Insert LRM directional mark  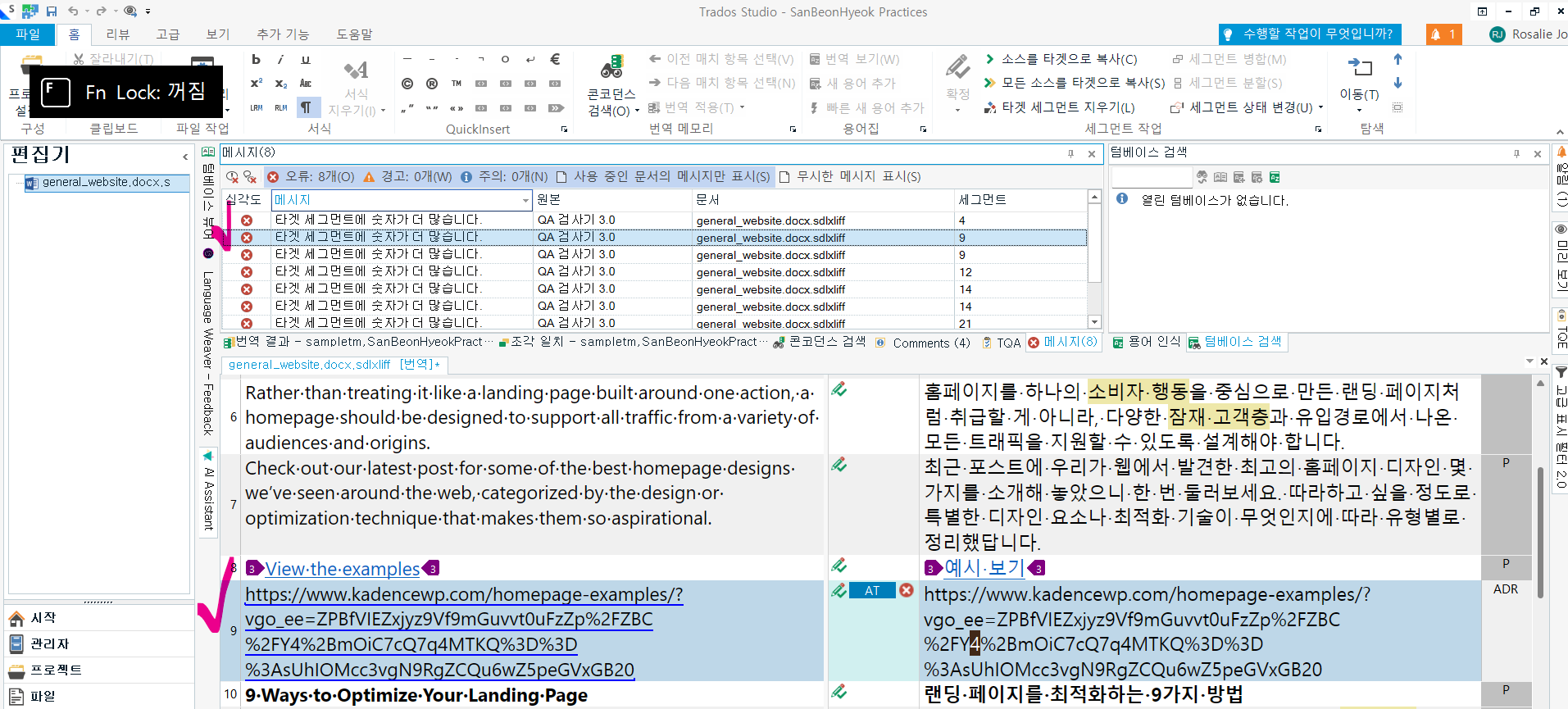point(256,107)
